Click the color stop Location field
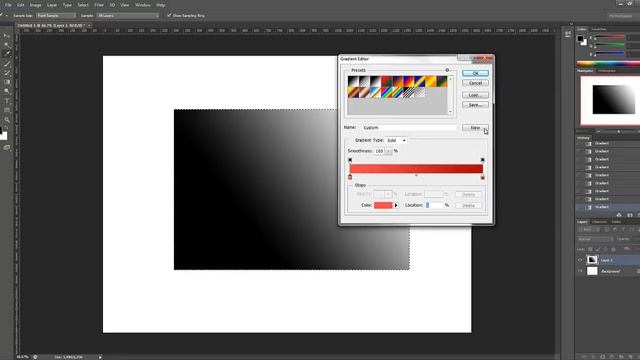Viewport: 640px width, 360px height. point(434,205)
